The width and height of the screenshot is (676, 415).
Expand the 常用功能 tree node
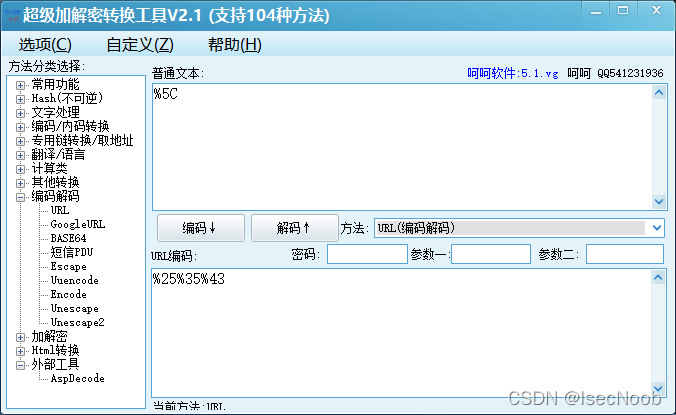pos(20,85)
